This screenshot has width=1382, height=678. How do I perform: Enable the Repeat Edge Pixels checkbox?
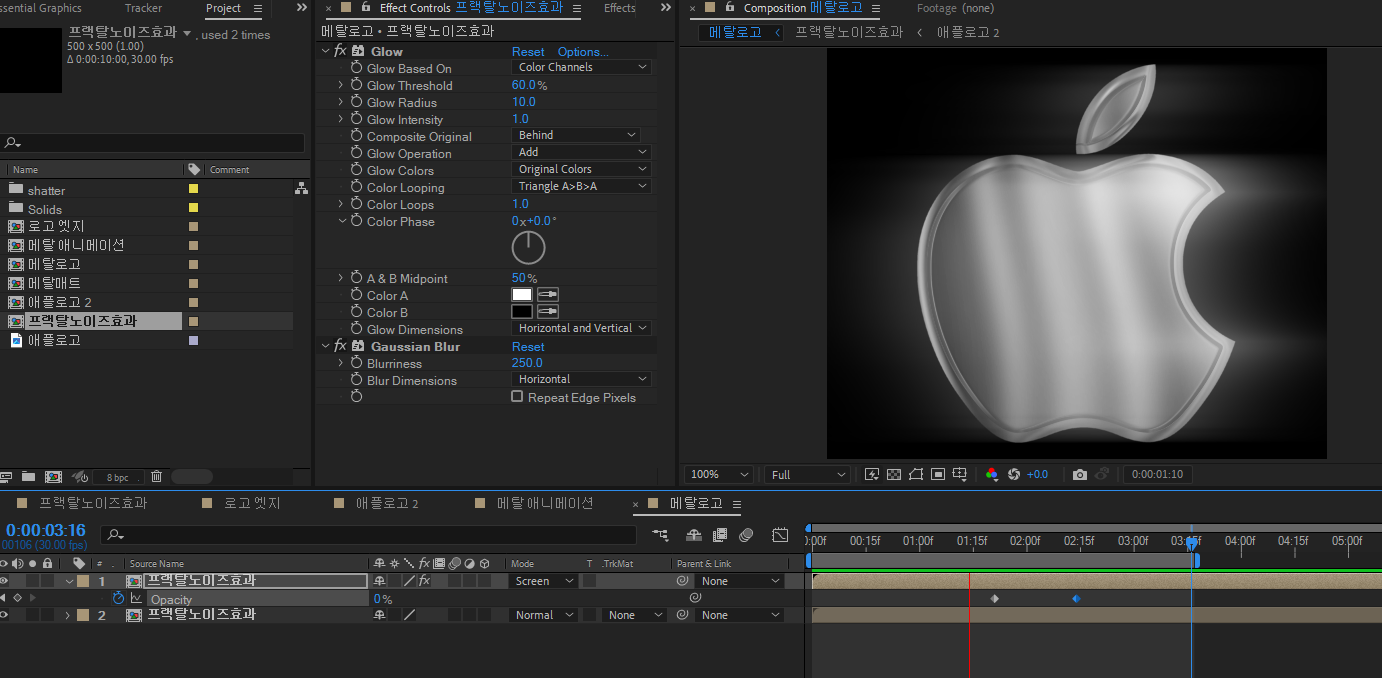click(x=517, y=396)
